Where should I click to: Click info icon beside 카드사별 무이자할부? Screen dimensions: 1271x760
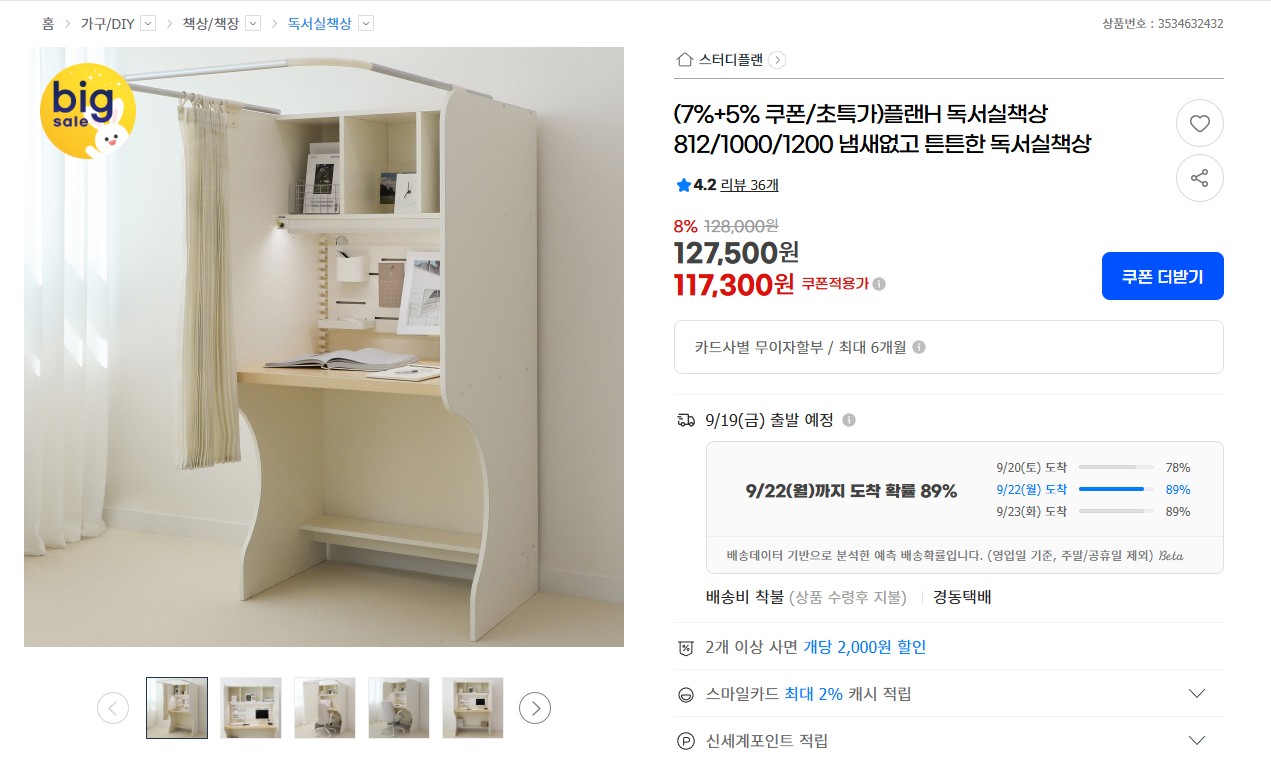coord(919,347)
